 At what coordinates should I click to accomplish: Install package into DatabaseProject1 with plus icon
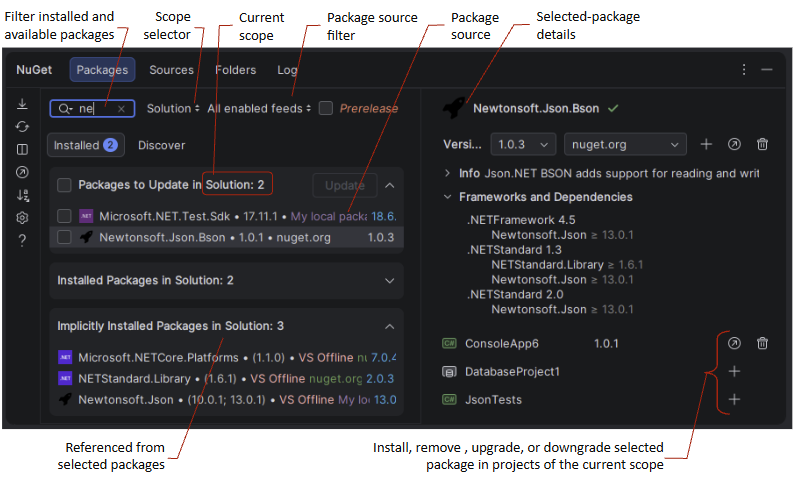734,372
